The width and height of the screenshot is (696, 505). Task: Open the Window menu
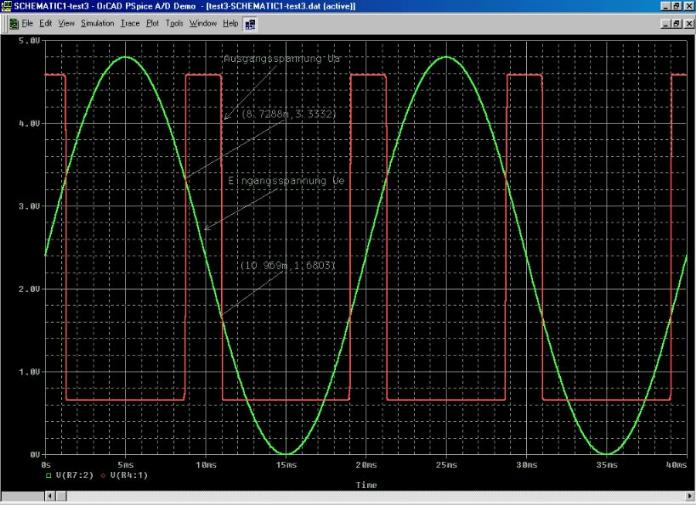[x=203, y=24]
